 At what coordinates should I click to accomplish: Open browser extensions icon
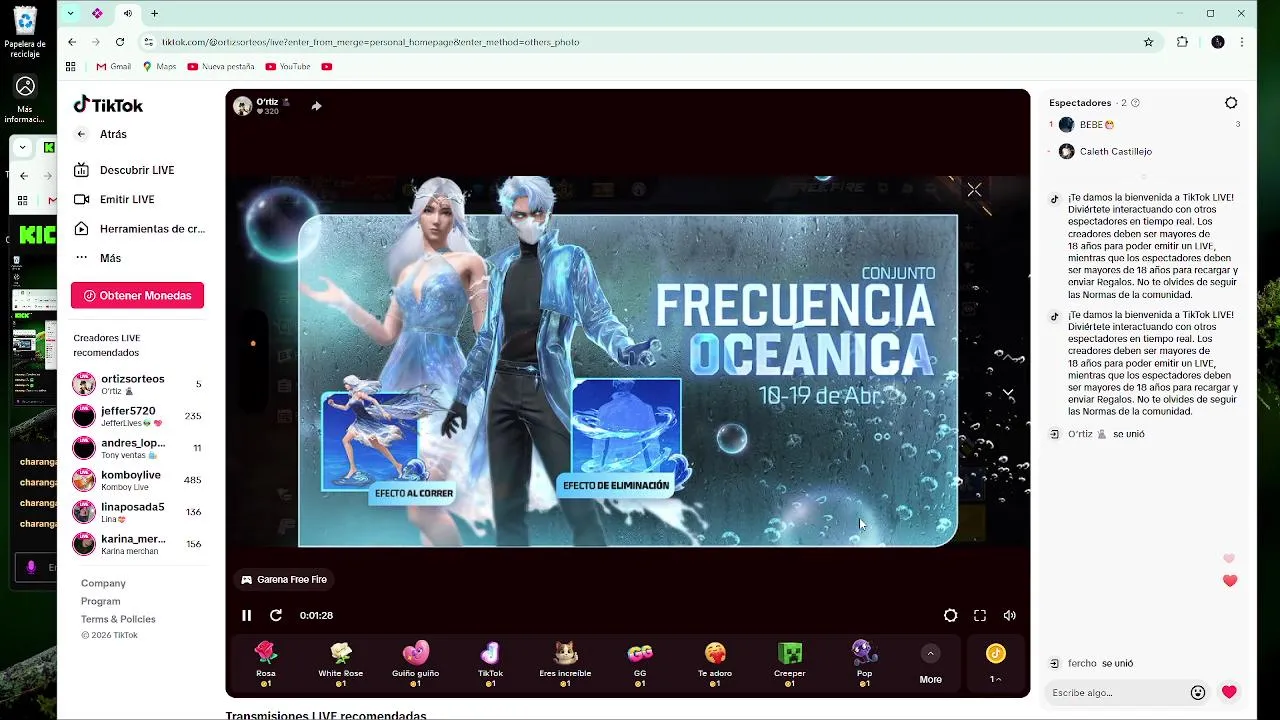(1182, 42)
